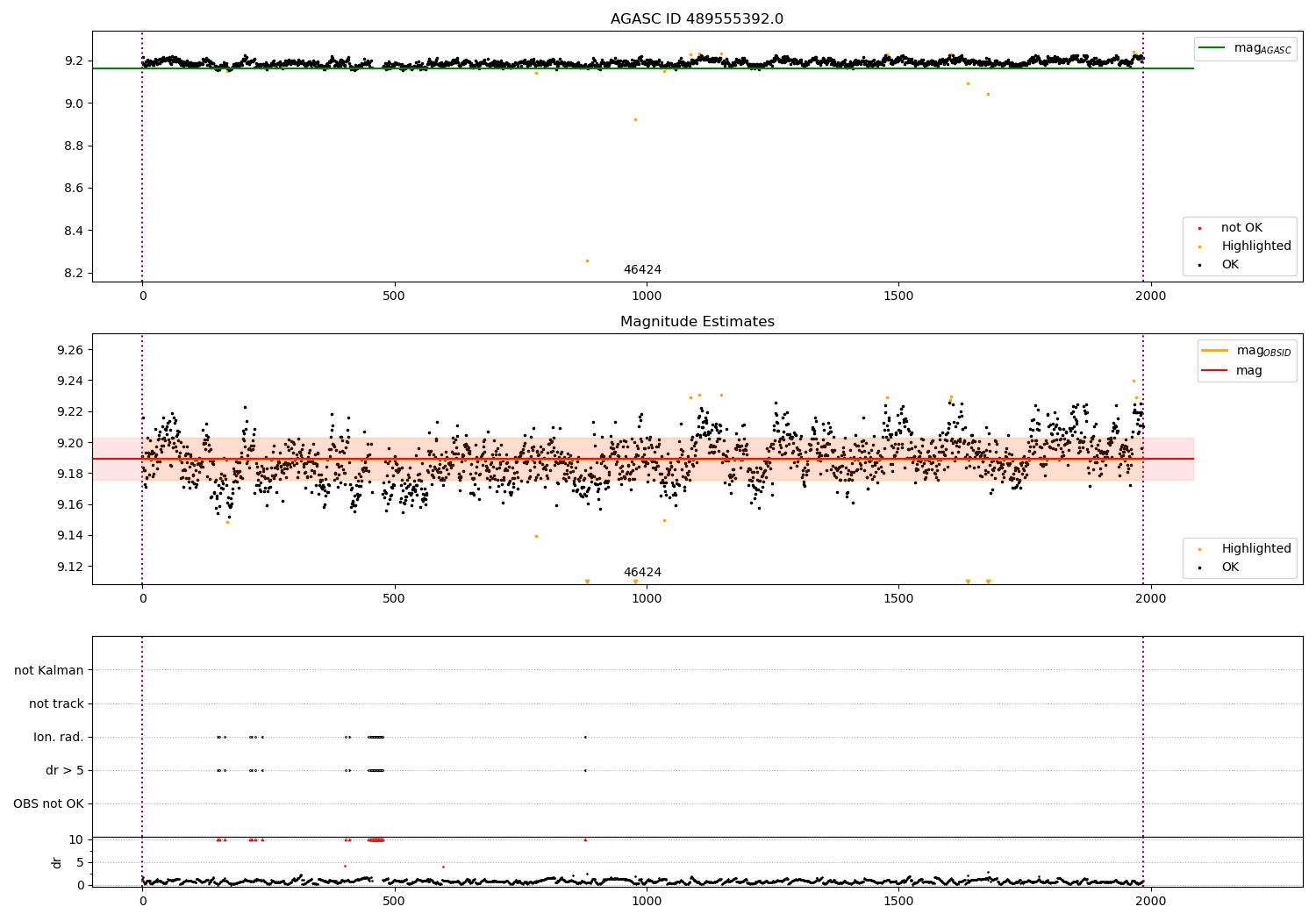Click the title 'AGASC ID 489555392.0'
The image size is (1316, 921).
point(697,19)
